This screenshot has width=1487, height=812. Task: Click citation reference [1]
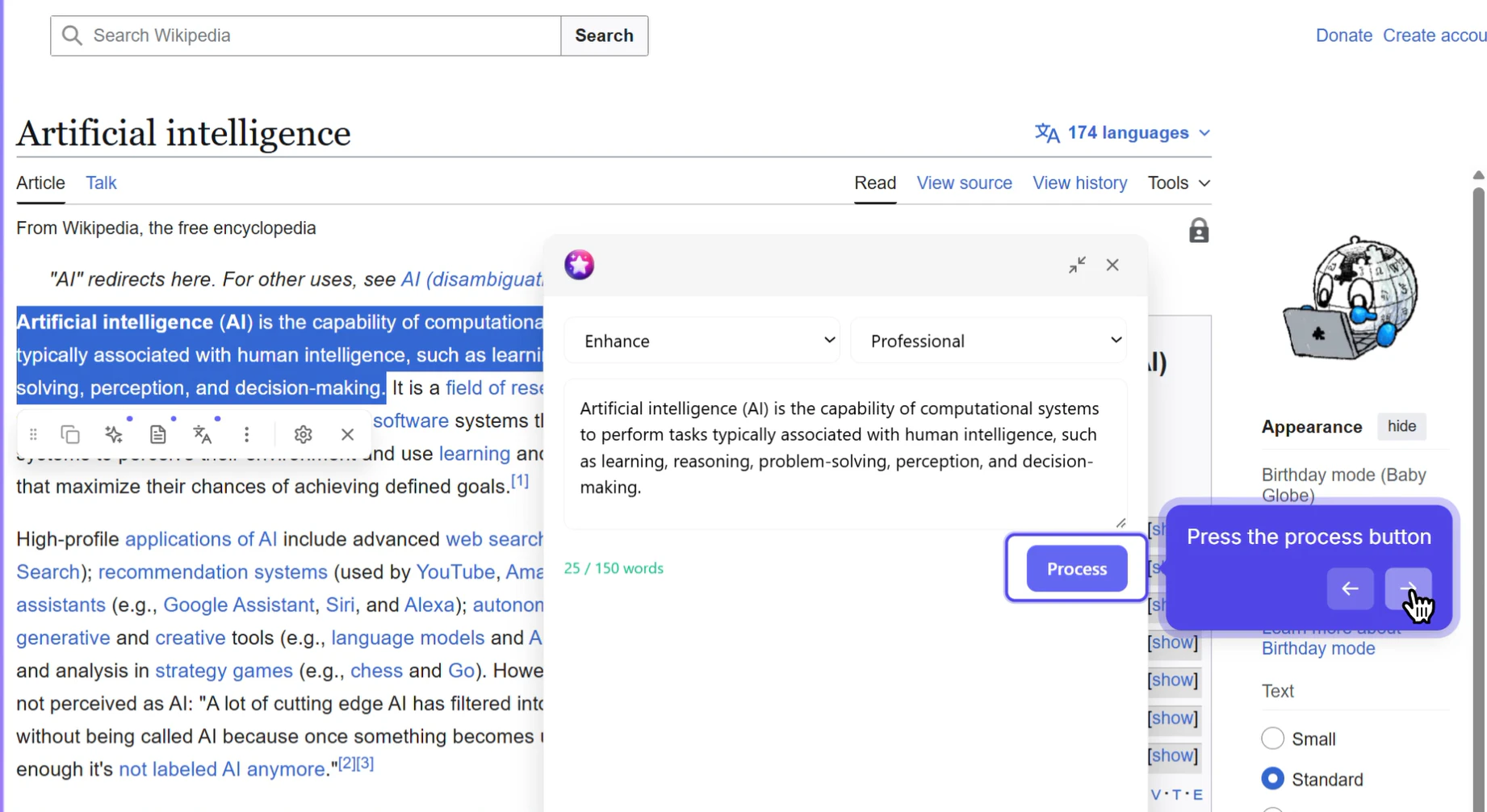pyautogui.click(x=520, y=481)
